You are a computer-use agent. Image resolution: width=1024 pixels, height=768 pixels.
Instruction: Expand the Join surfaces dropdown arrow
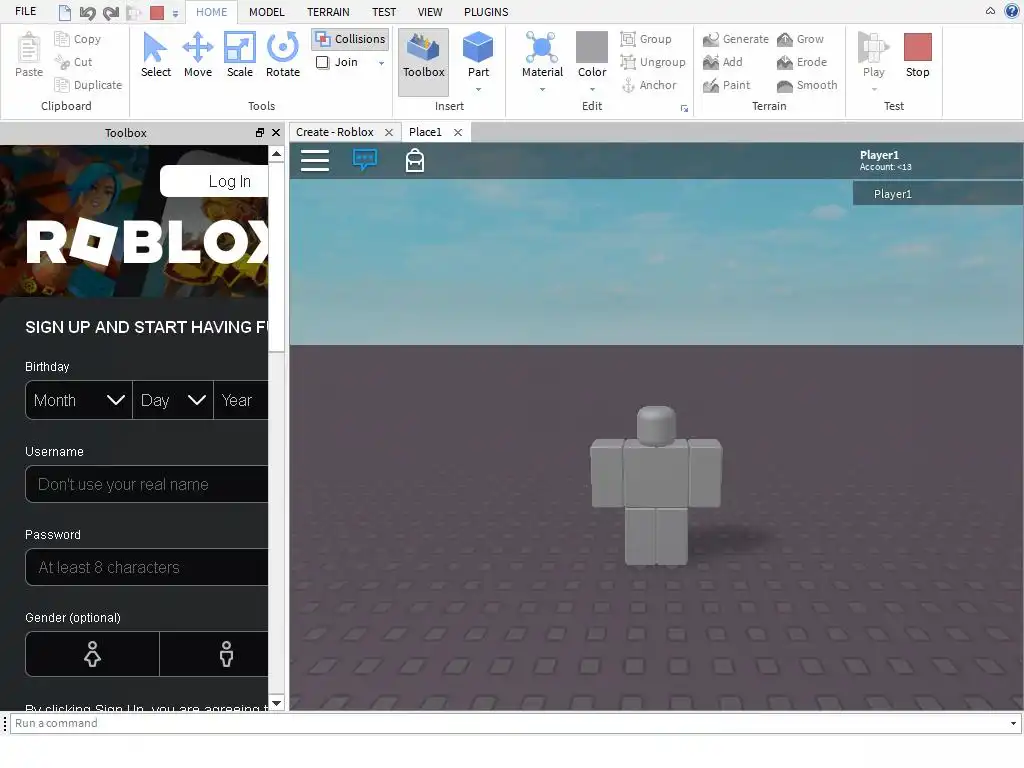click(381, 63)
